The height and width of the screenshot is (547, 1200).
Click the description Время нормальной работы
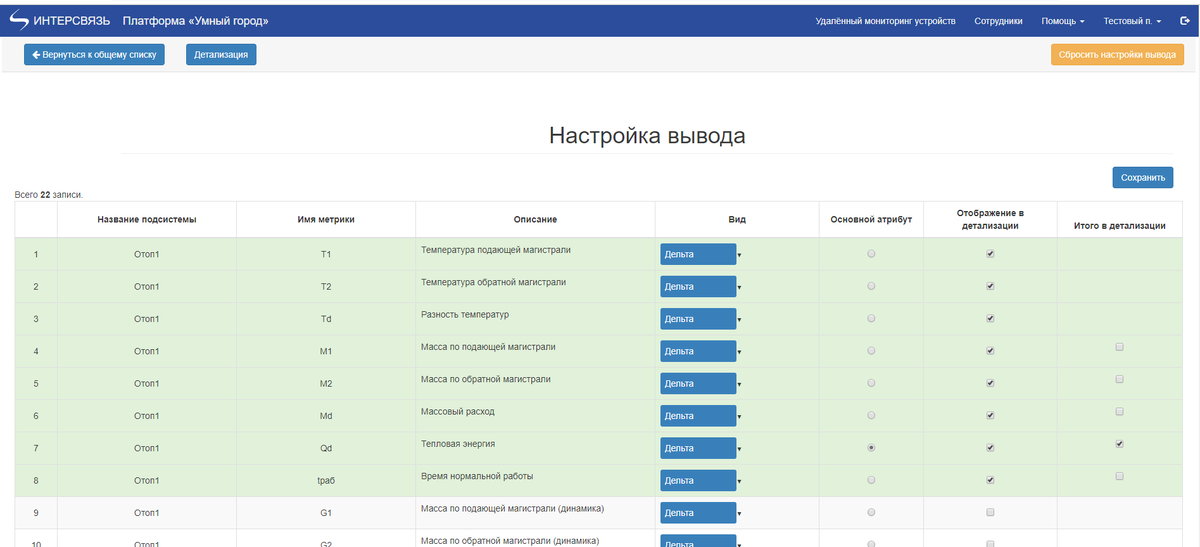point(477,475)
